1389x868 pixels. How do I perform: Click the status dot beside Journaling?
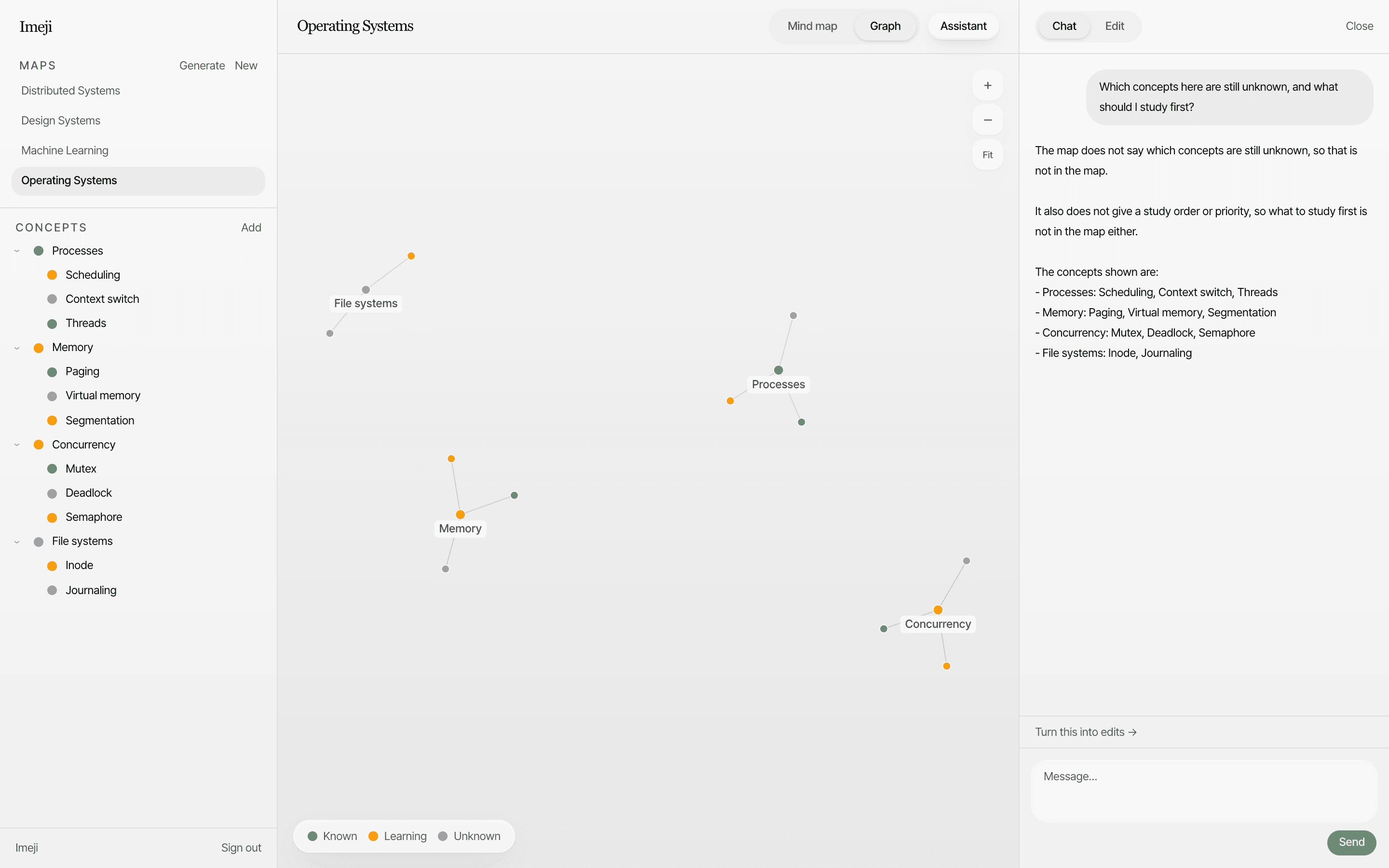coord(52,590)
